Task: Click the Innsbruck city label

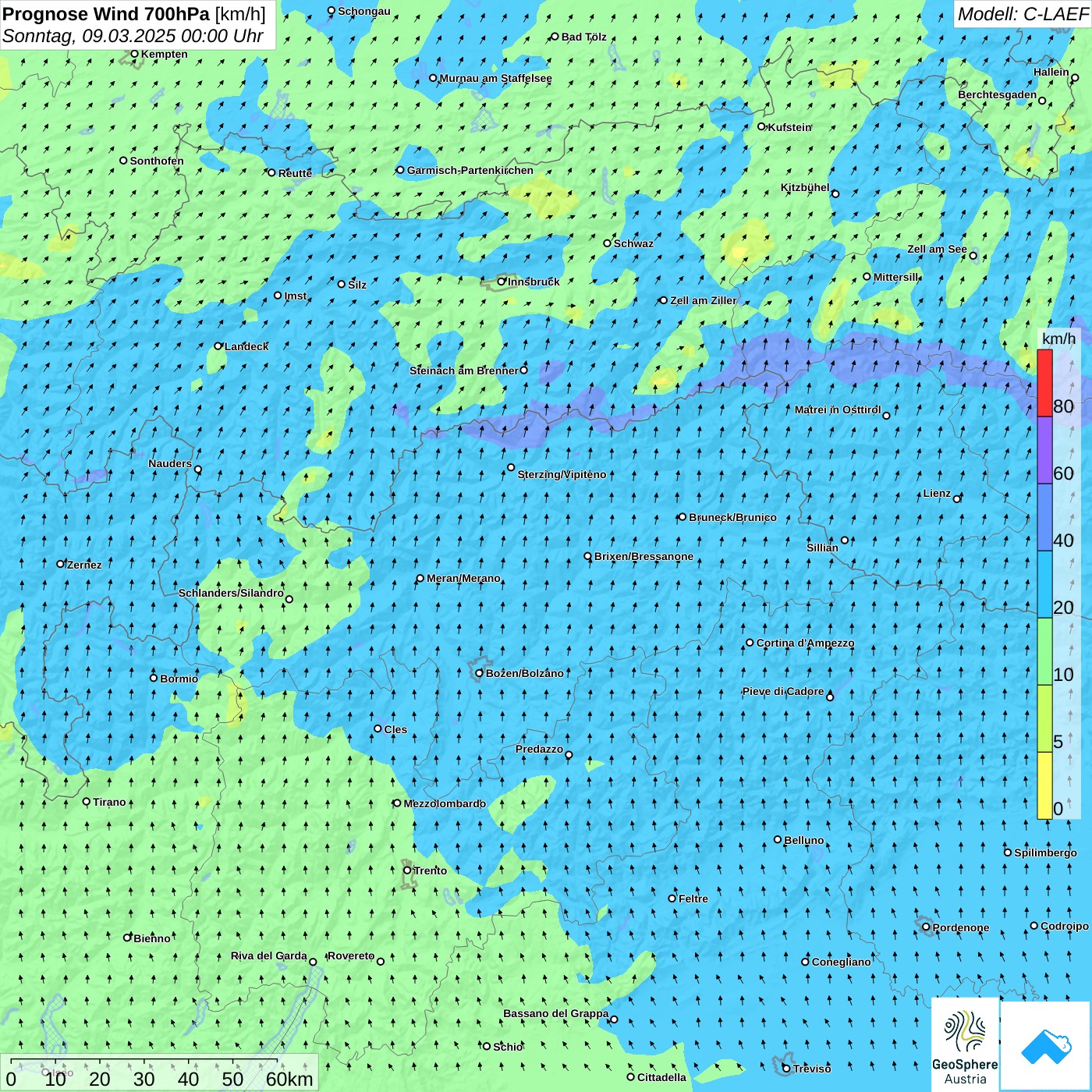Action: 534,282
